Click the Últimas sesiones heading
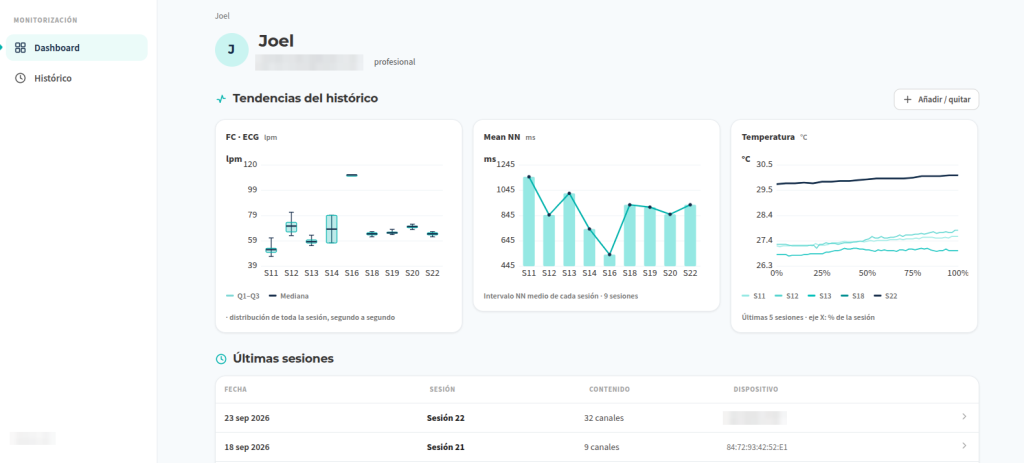 coord(283,359)
